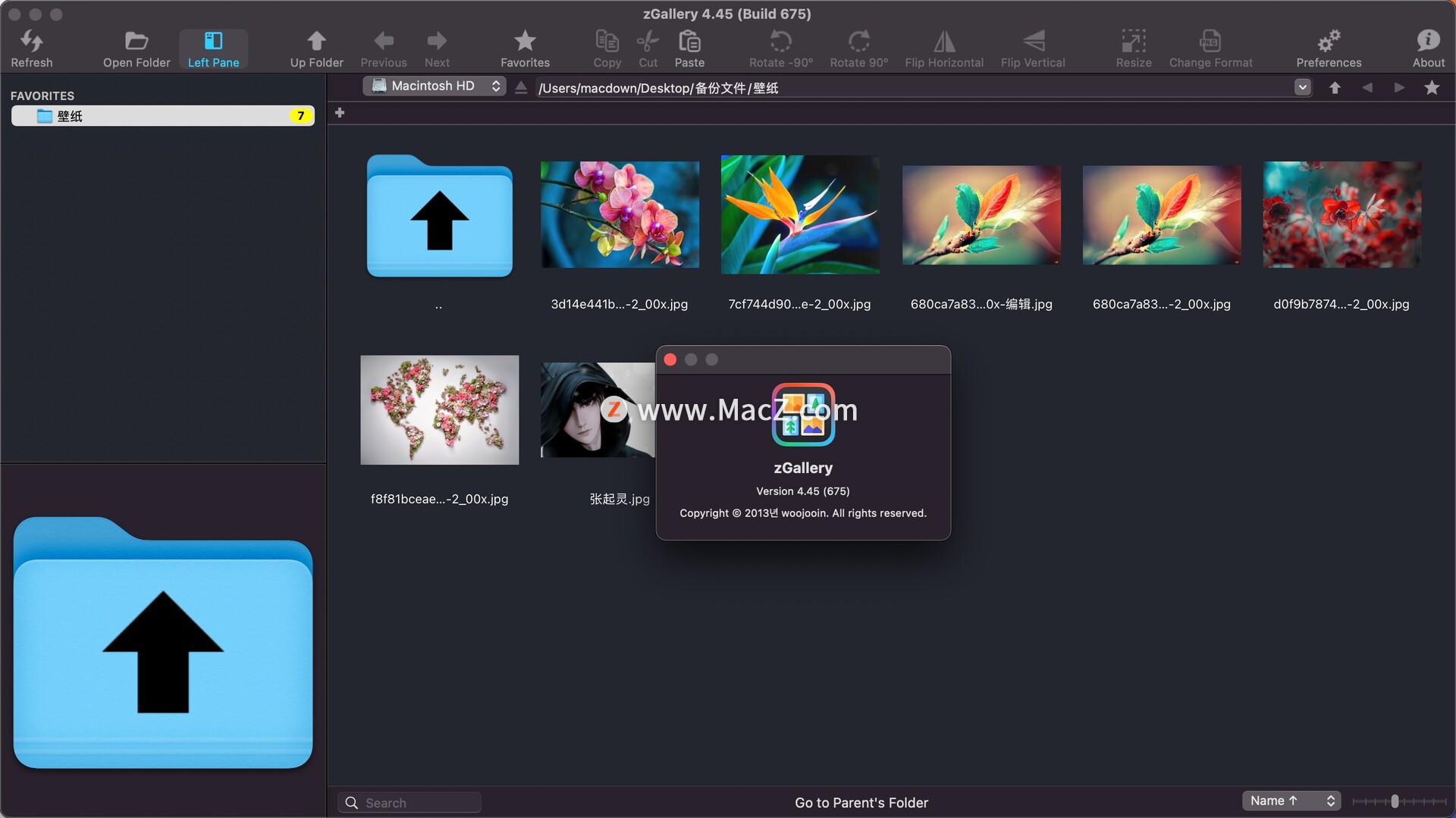Image resolution: width=1456 pixels, height=818 pixels.
Task: Click the path bar back triangle
Action: pyautogui.click(x=1367, y=88)
